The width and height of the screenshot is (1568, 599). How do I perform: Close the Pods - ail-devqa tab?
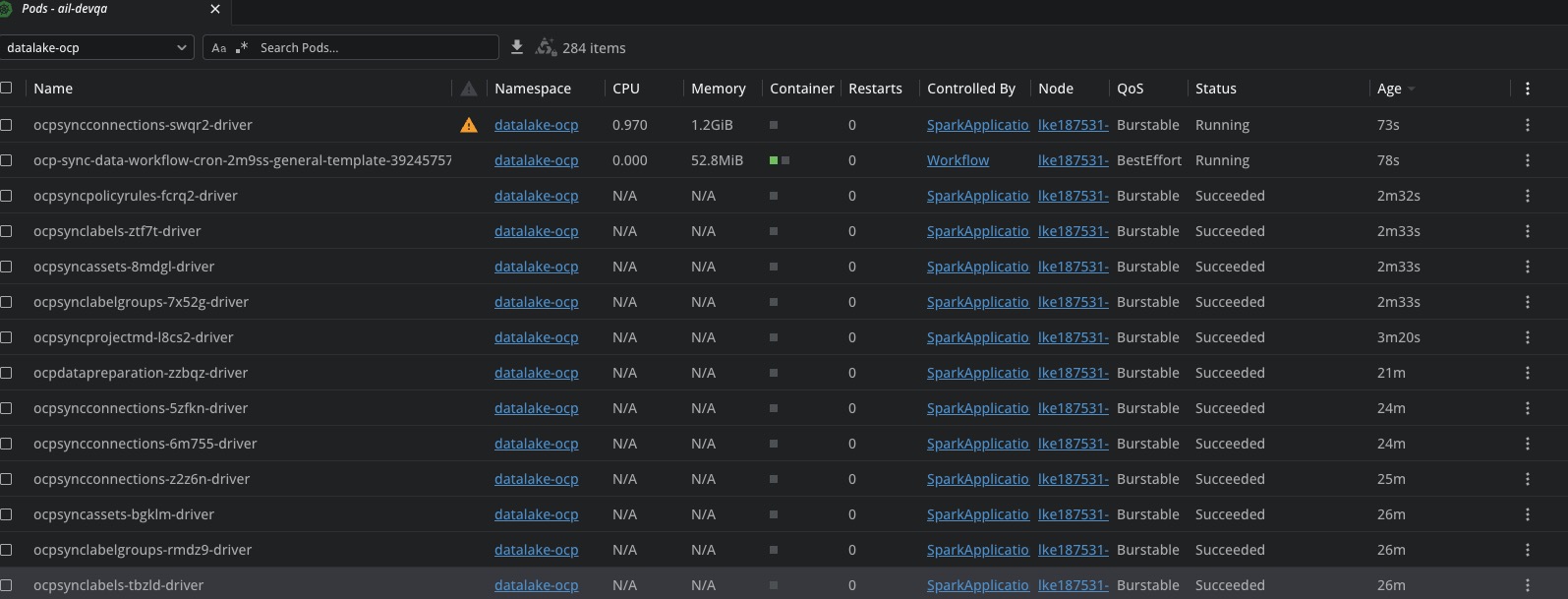click(x=215, y=9)
